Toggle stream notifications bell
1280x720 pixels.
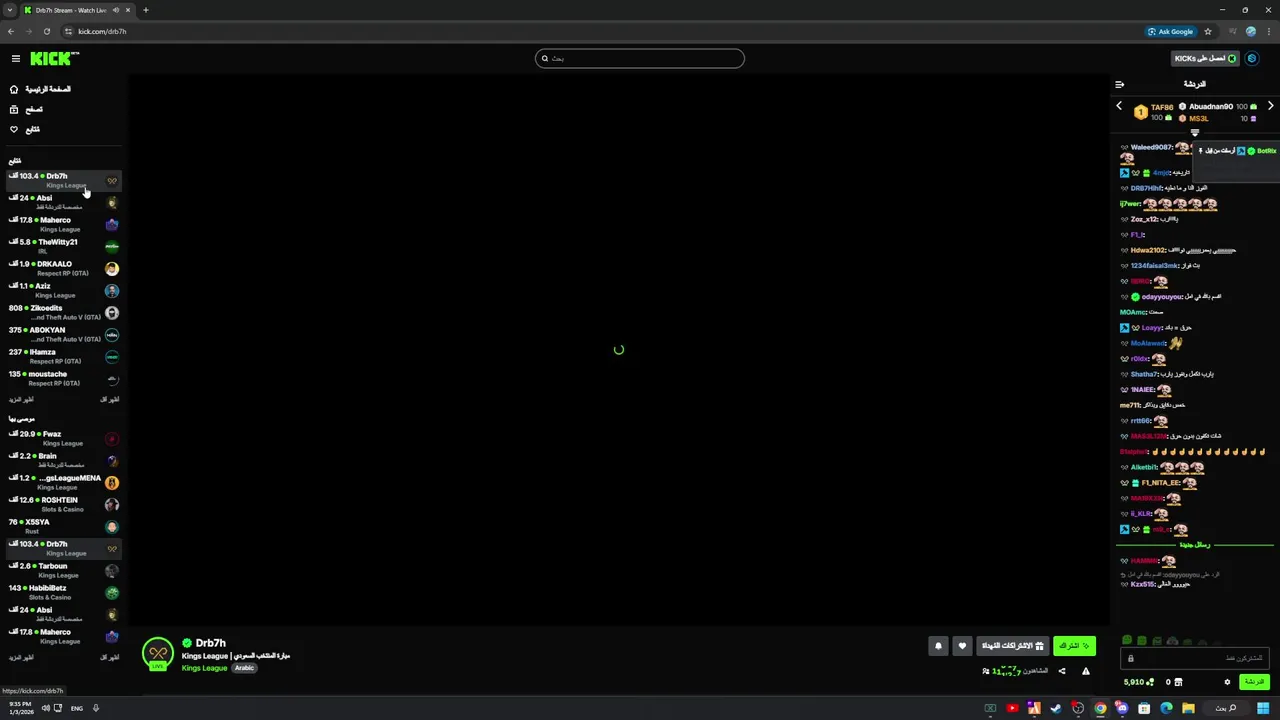click(x=938, y=646)
